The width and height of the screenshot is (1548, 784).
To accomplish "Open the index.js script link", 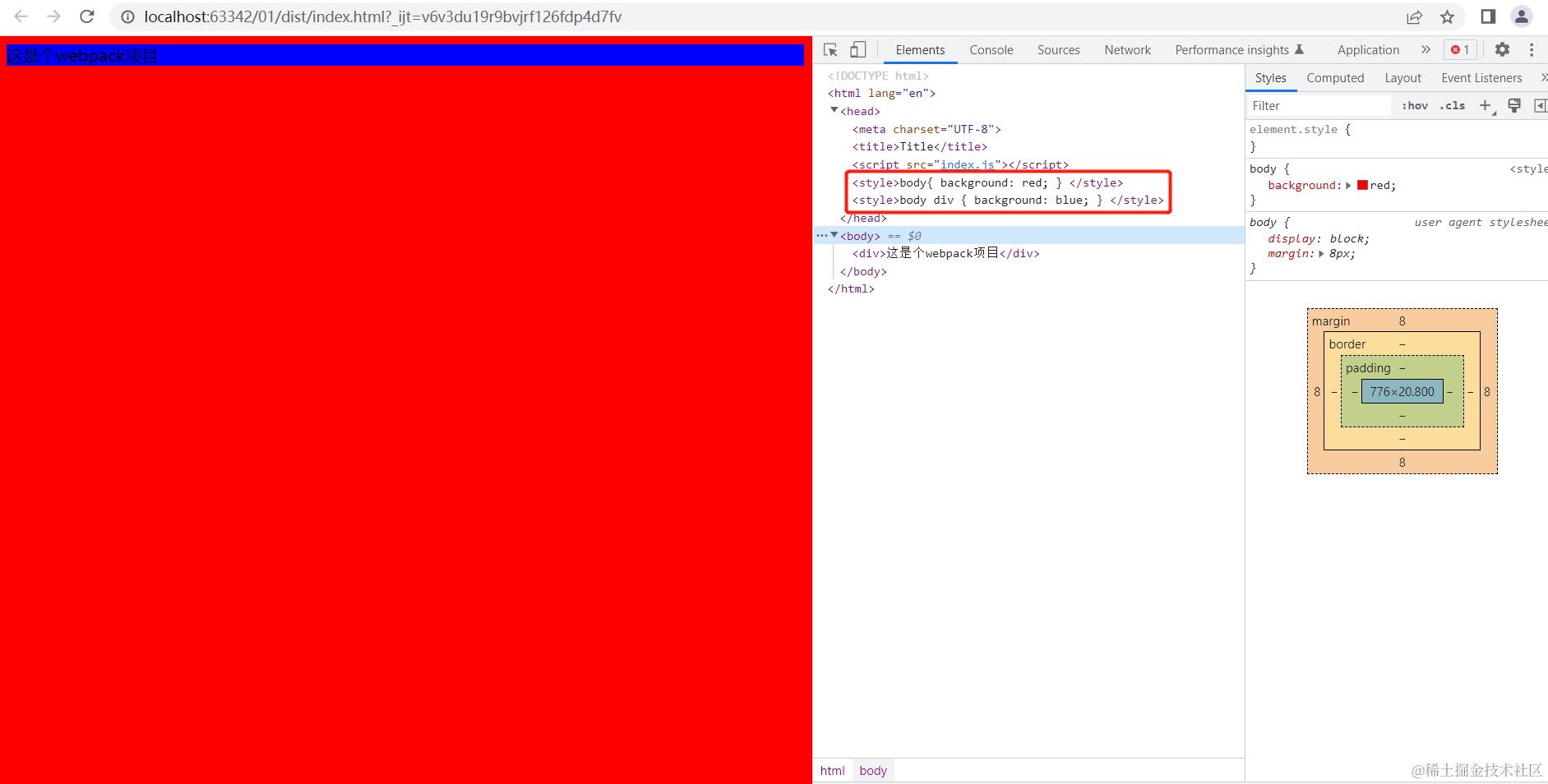I will click(x=968, y=164).
